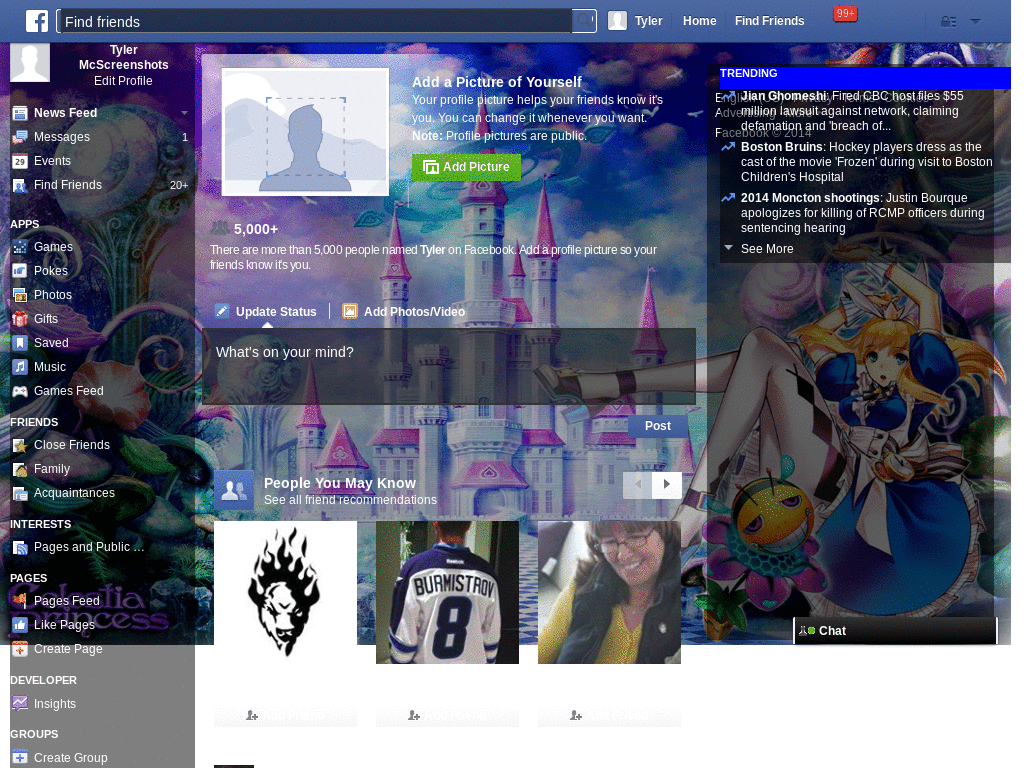The image size is (1024, 768).
Task: Open the News Feed sidebar icon
Action: tap(20, 113)
